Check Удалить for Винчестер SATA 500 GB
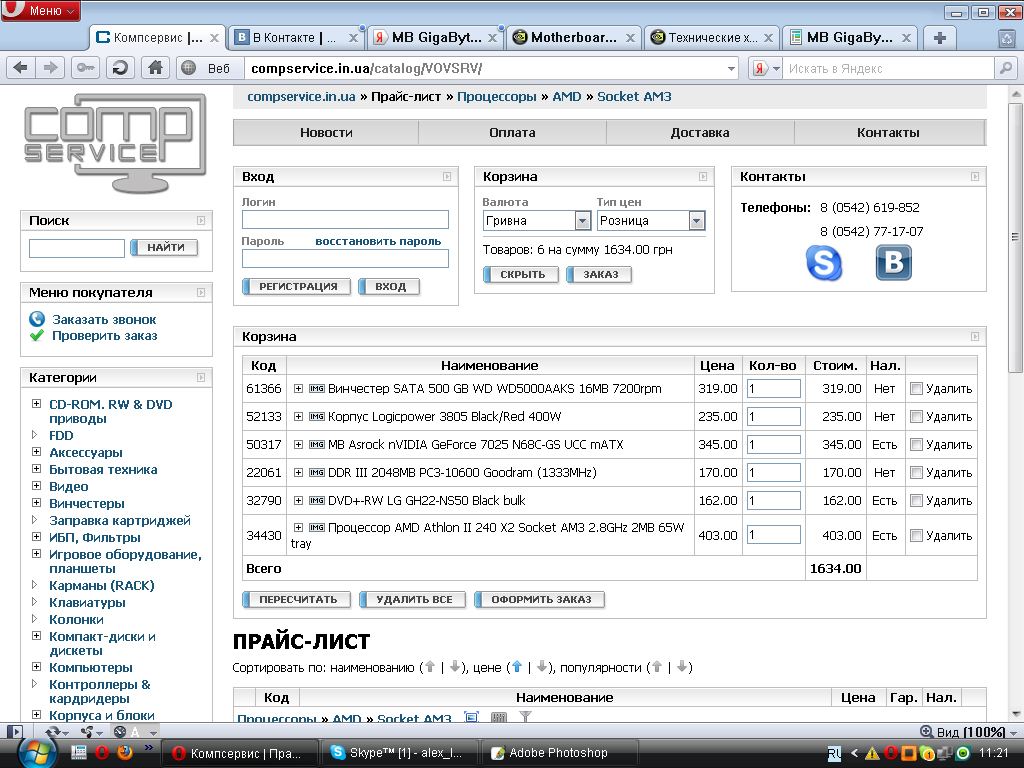This screenshot has height=768, width=1024. (x=916, y=389)
